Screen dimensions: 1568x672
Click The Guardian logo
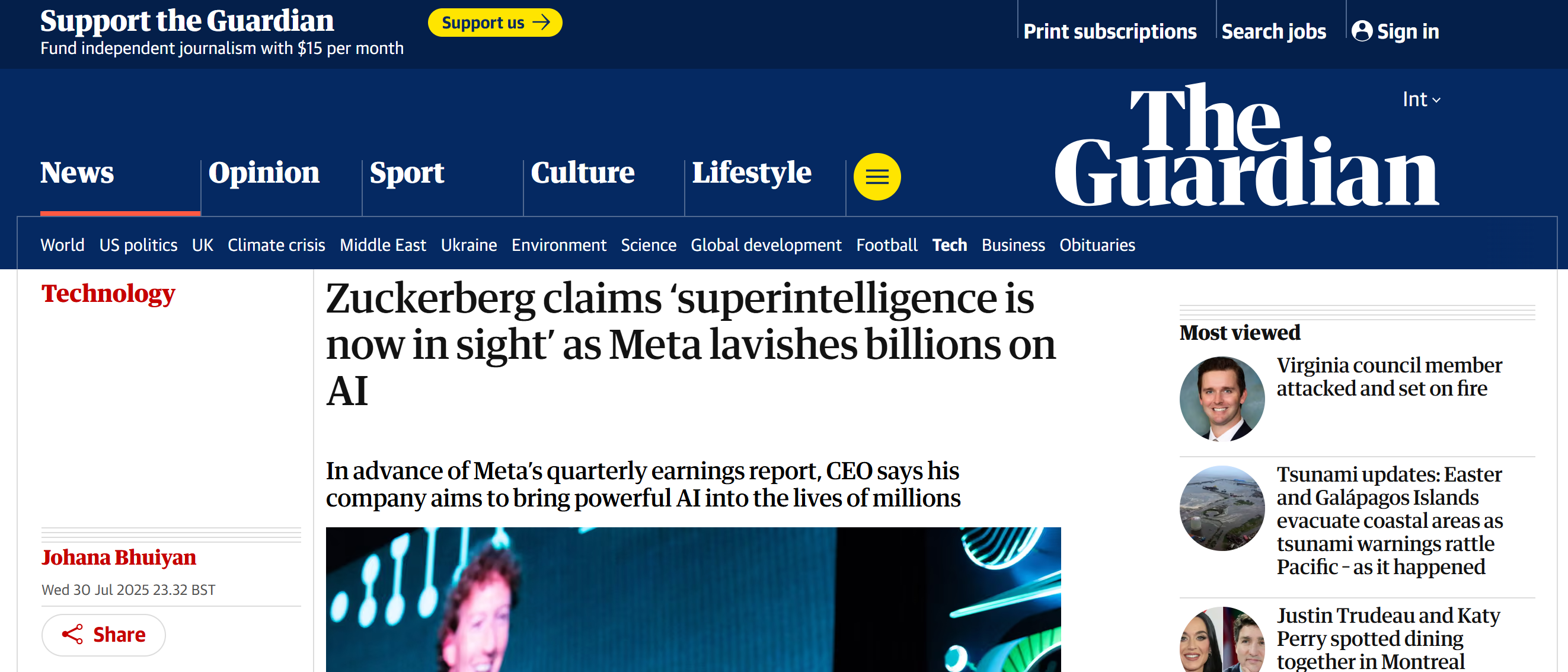point(1246,146)
